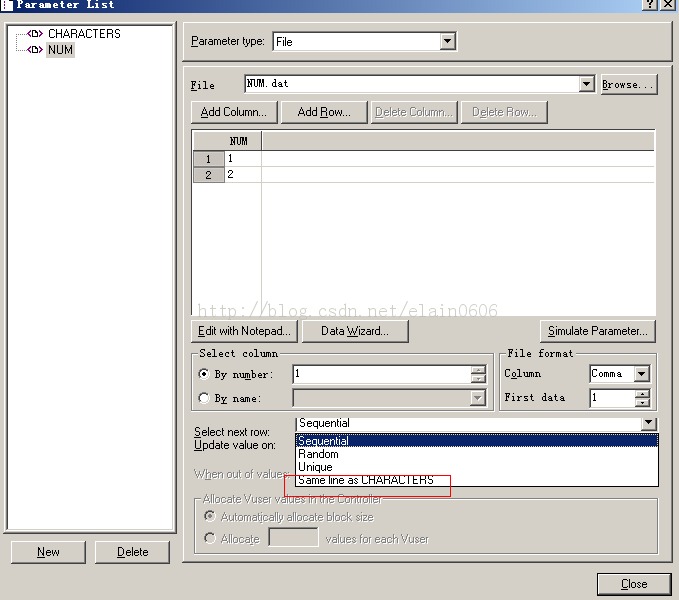Open Edit with Notepad
Viewport: 679px width, 600px height.
(x=244, y=331)
